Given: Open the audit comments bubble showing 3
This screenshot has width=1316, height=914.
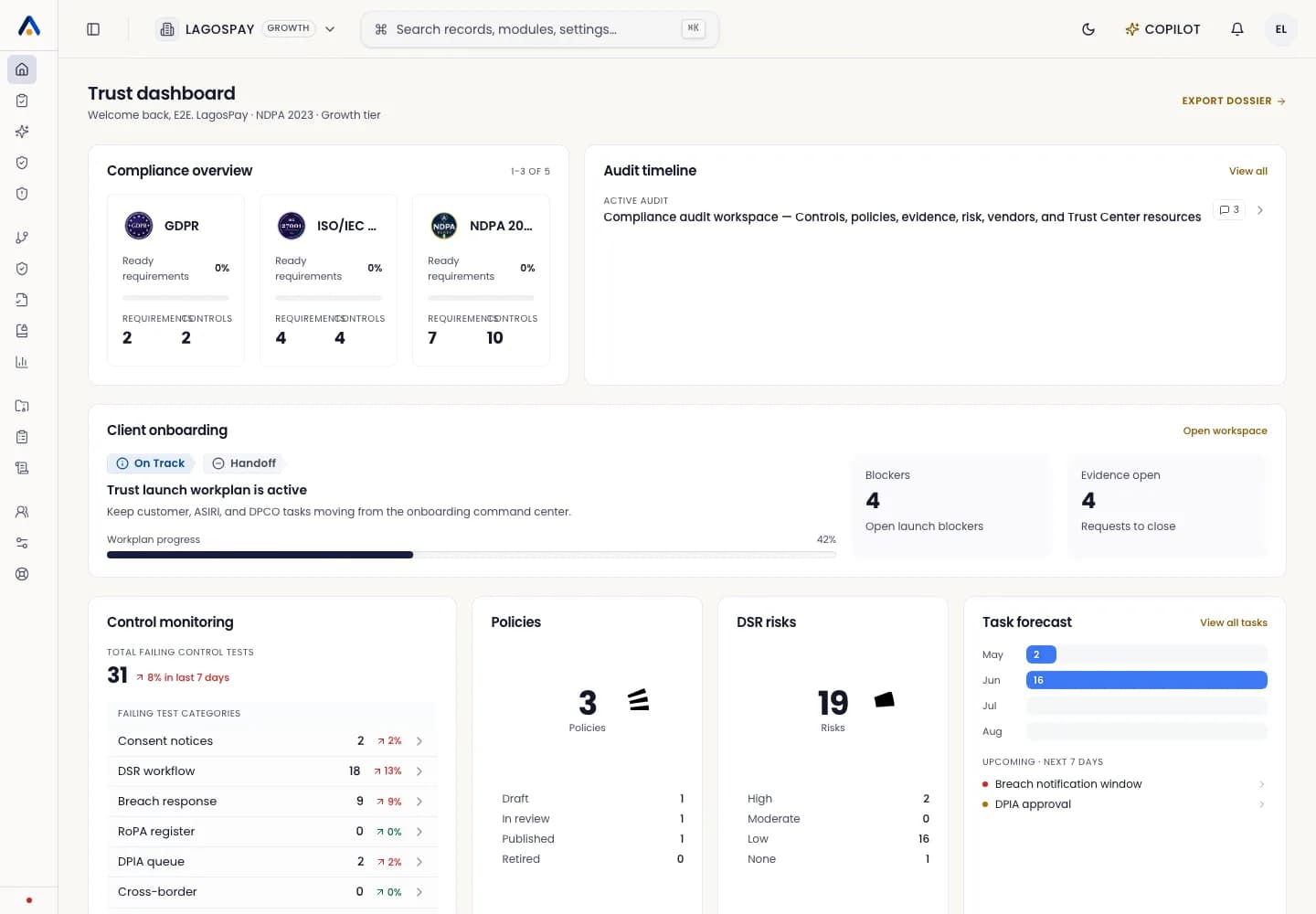Looking at the screenshot, I should coord(1229,210).
